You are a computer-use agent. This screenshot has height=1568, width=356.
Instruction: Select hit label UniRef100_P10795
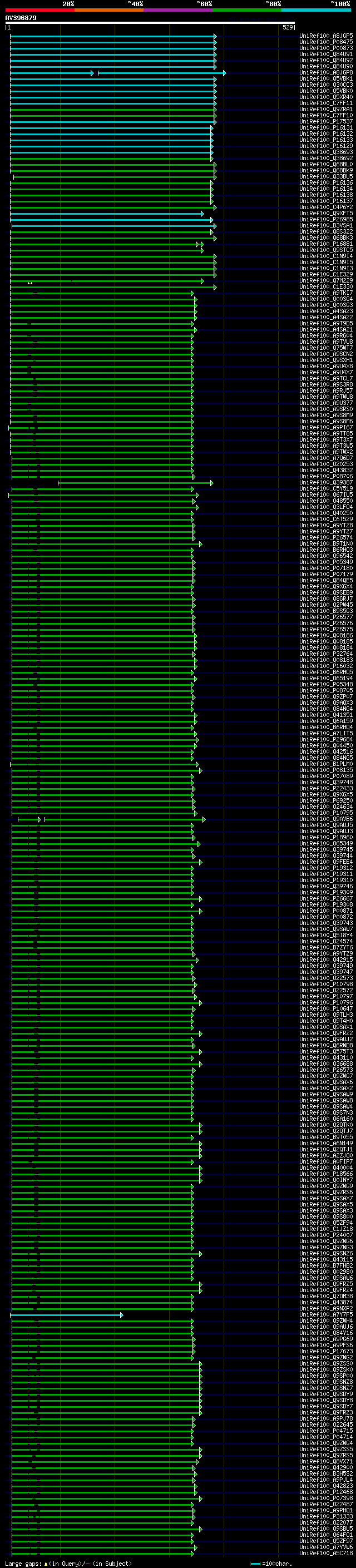tap(325, 813)
